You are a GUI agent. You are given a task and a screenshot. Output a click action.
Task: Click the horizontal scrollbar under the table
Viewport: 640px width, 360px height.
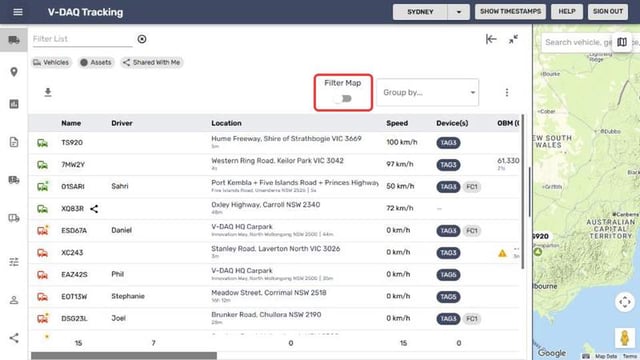pos(124,356)
